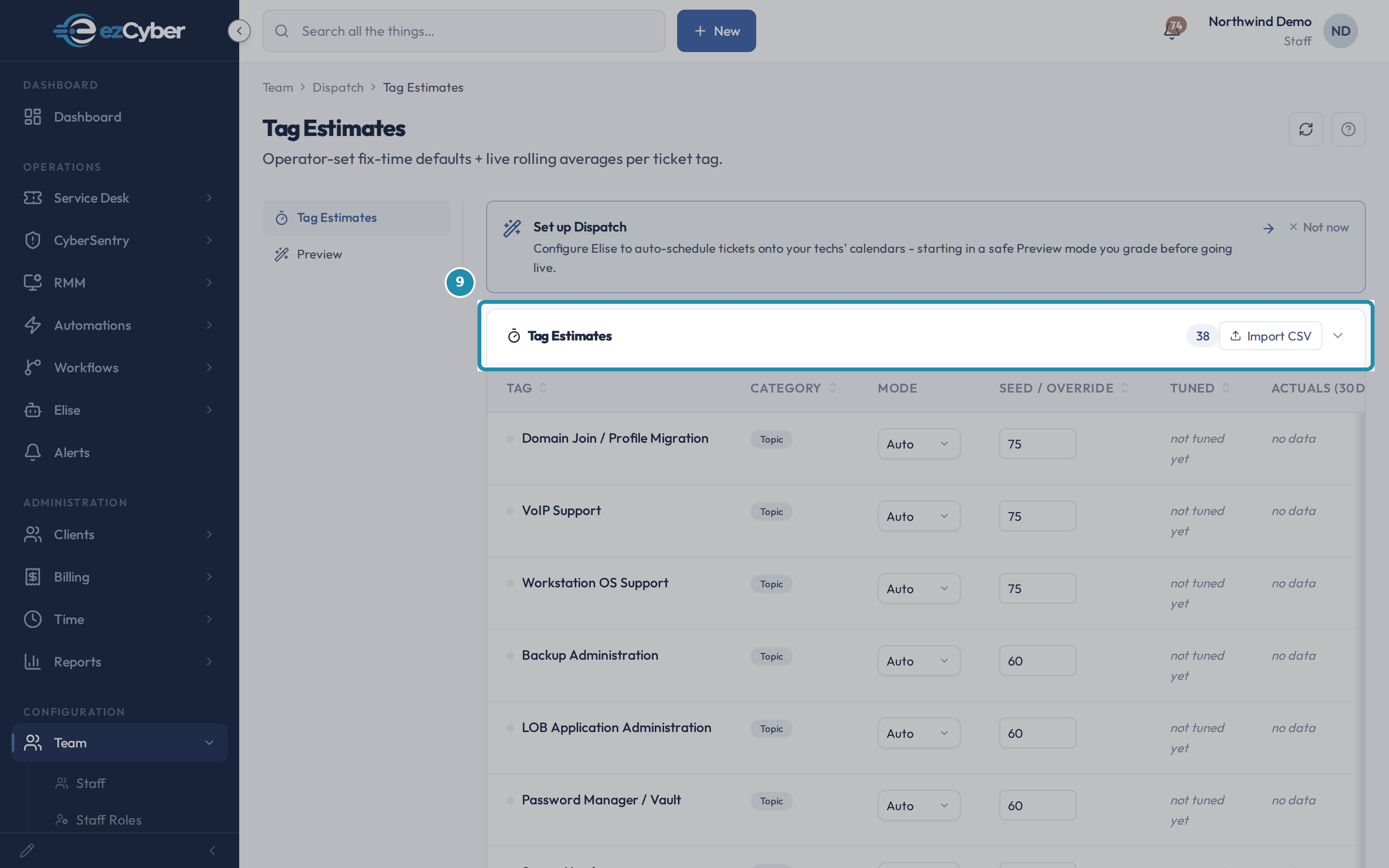The height and width of the screenshot is (868, 1389).
Task: Open the Alerts menu item
Action: [x=120, y=452]
